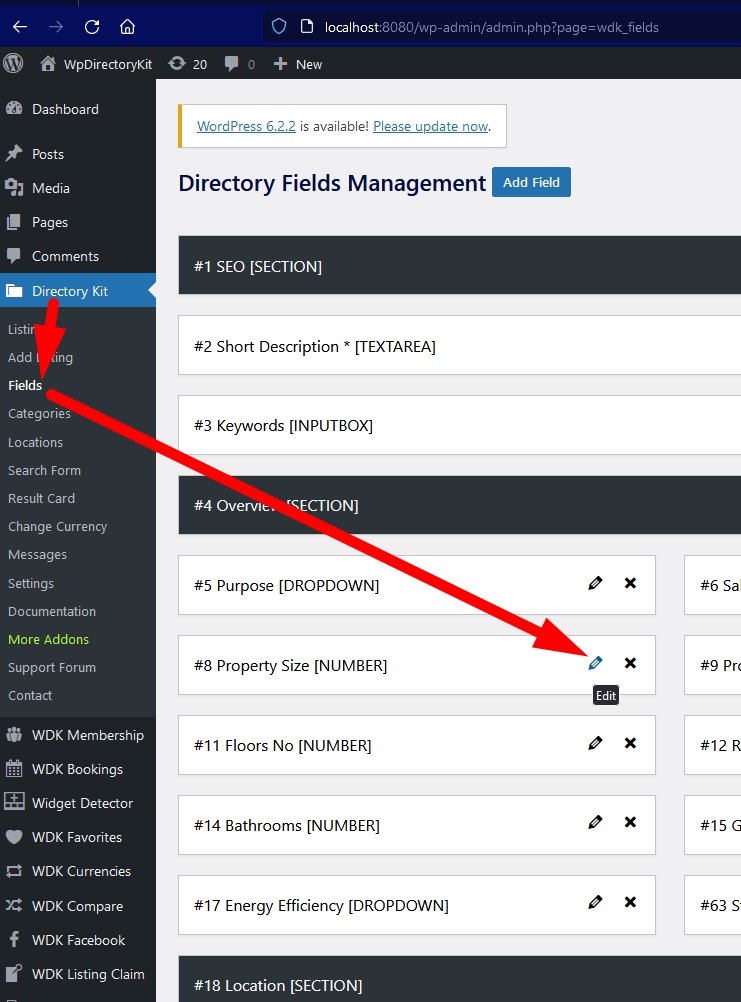
Task: Click the browser forward arrow
Action: [56, 27]
